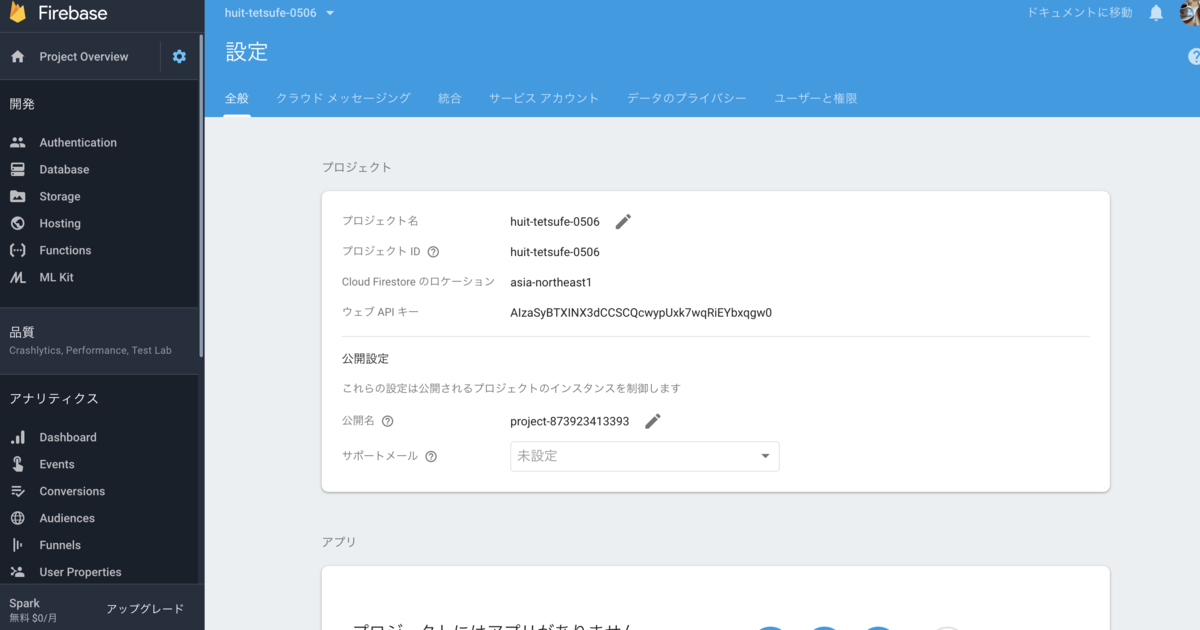Open Project Overview home icon
Screen dimensions: 1200x630
click(x=17, y=57)
